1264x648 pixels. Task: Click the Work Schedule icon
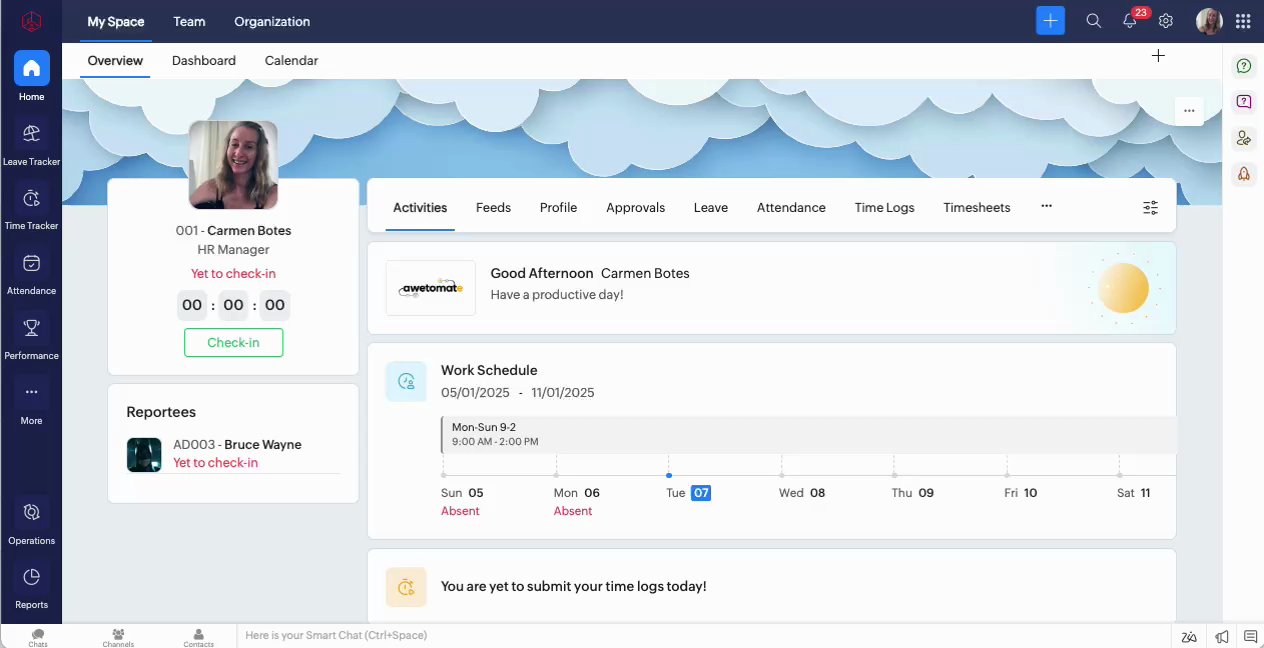point(406,381)
